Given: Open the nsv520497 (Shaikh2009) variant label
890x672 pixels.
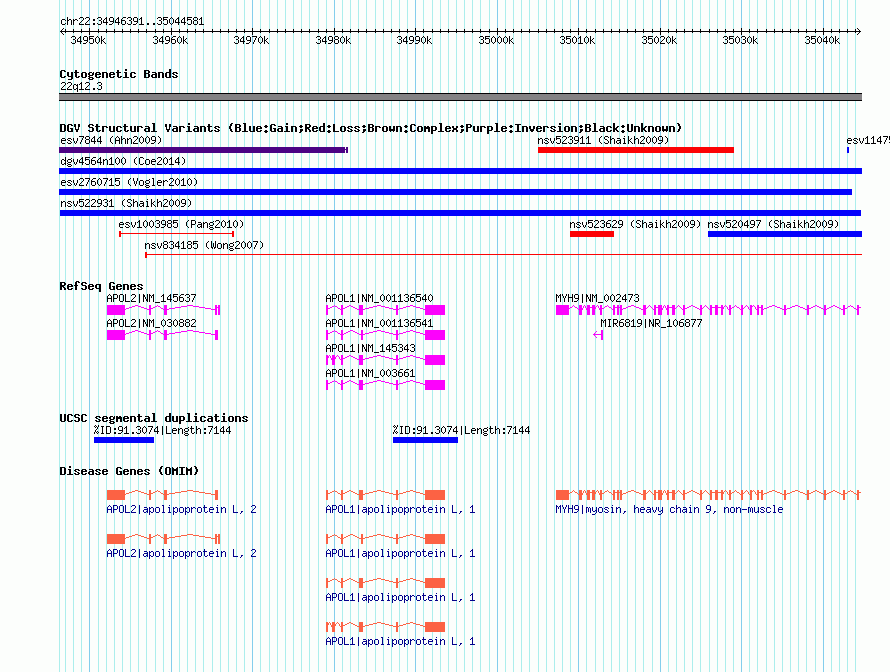Looking at the screenshot, I should click(773, 224).
